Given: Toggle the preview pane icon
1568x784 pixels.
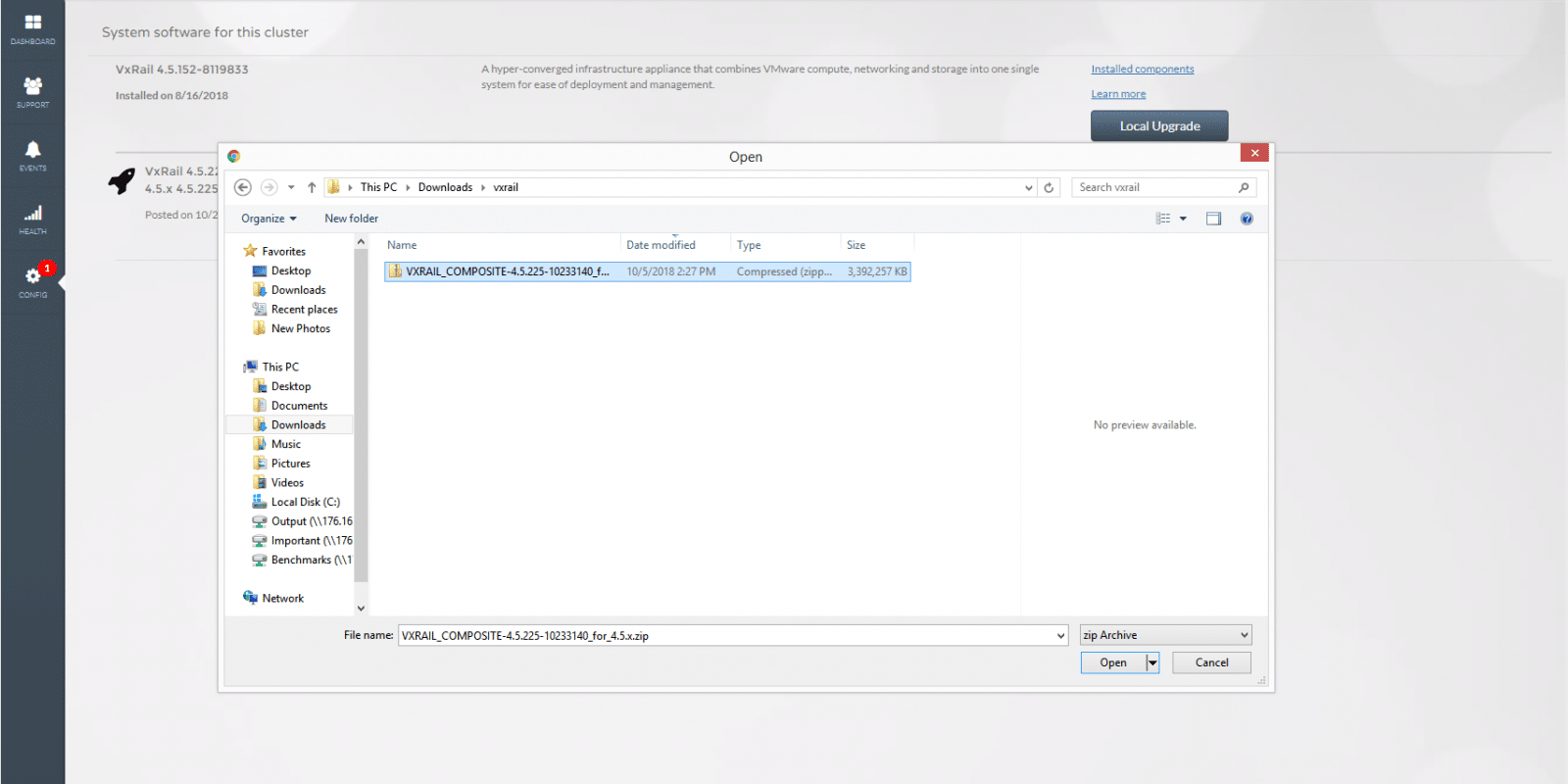Looking at the screenshot, I should click(1213, 219).
